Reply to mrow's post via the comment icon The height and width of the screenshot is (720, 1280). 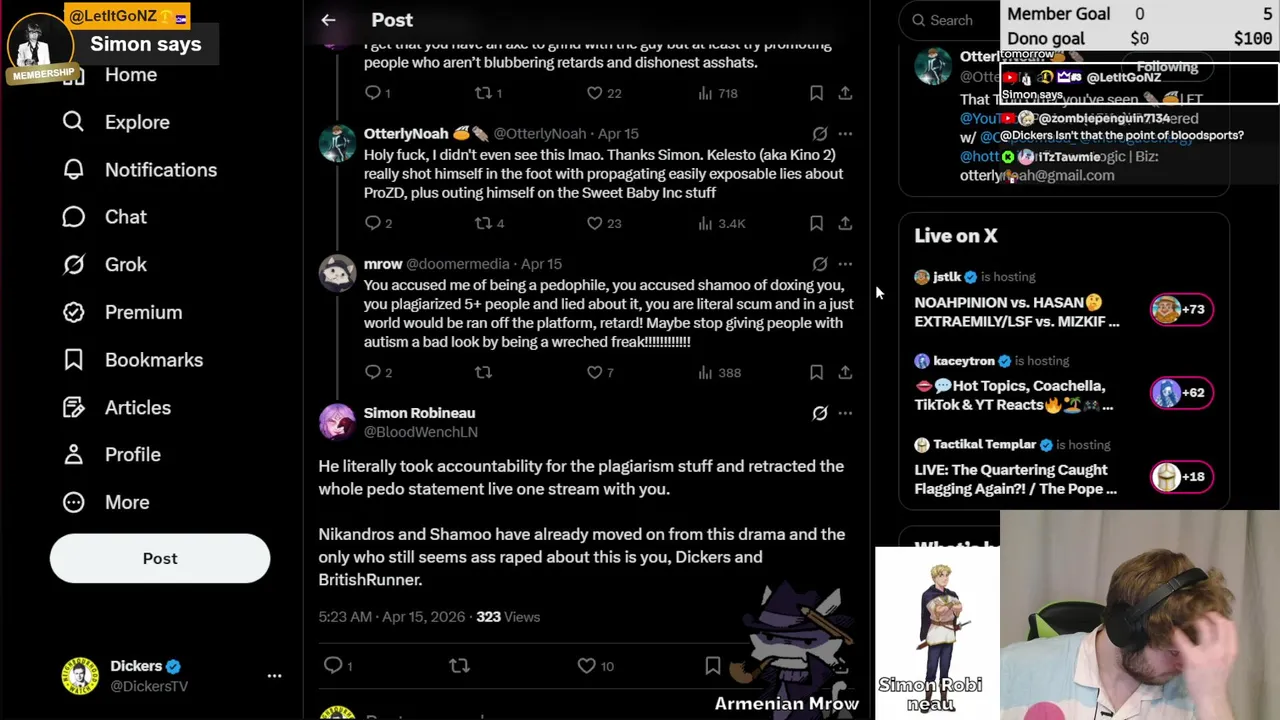373,372
